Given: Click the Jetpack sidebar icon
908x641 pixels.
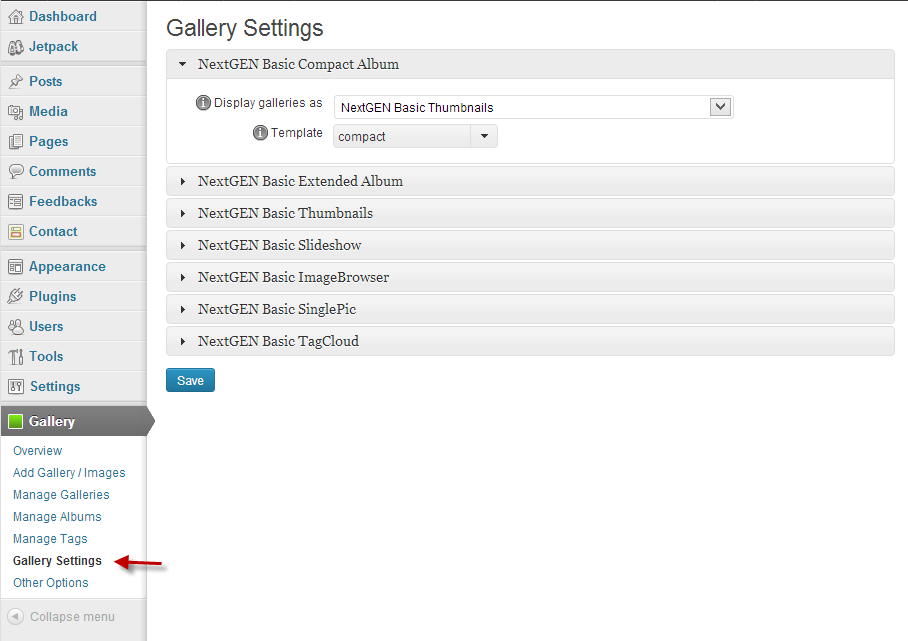Looking at the screenshot, I should [x=16, y=47].
